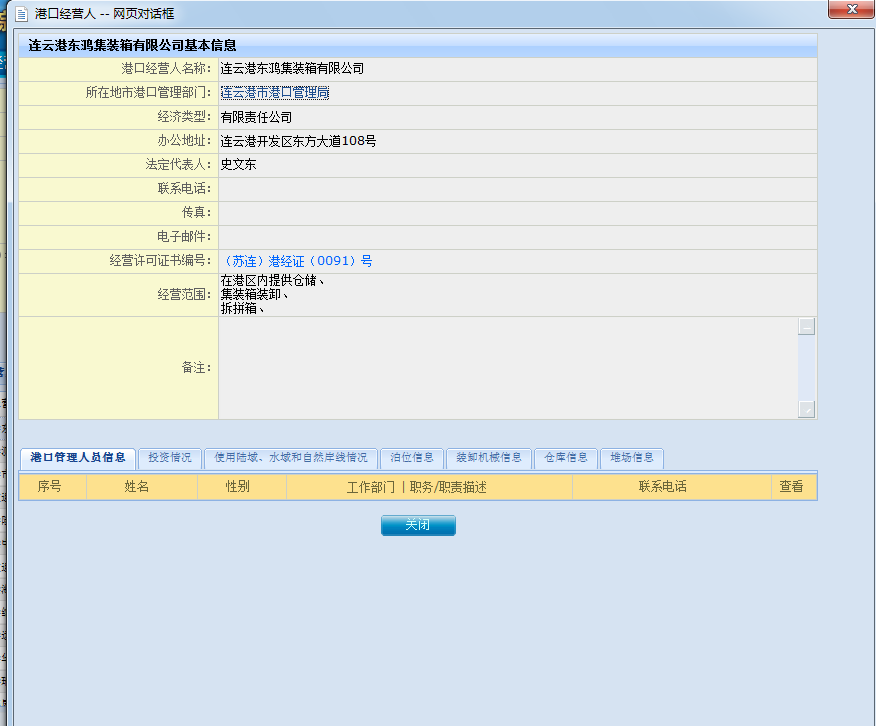Click the 姓名 column header
Image resolution: width=876 pixels, height=726 pixels.
tap(137, 487)
